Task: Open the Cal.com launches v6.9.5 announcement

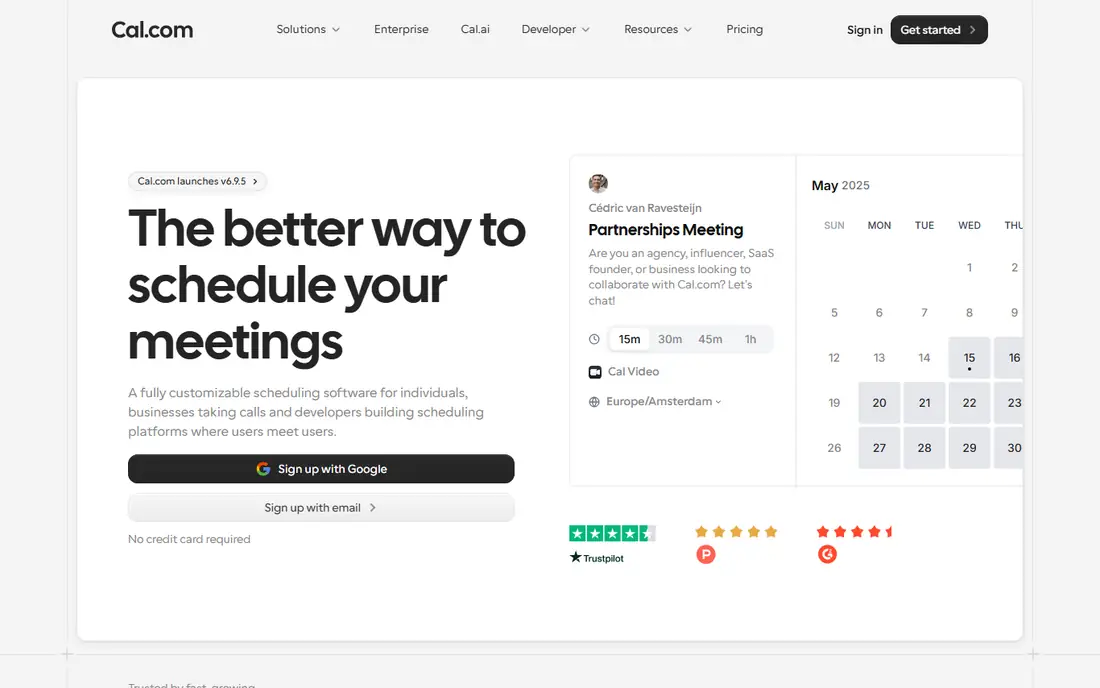Action: coord(198,181)
